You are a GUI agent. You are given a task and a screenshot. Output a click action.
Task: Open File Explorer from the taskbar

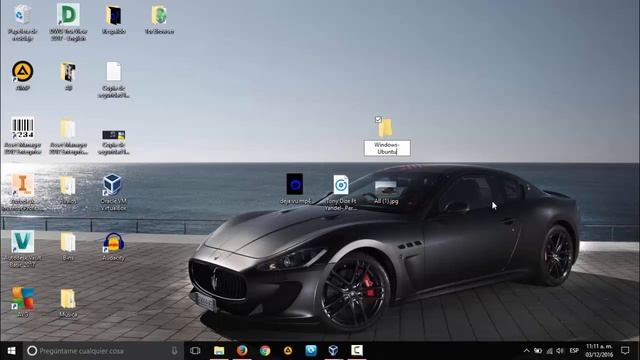219,351
